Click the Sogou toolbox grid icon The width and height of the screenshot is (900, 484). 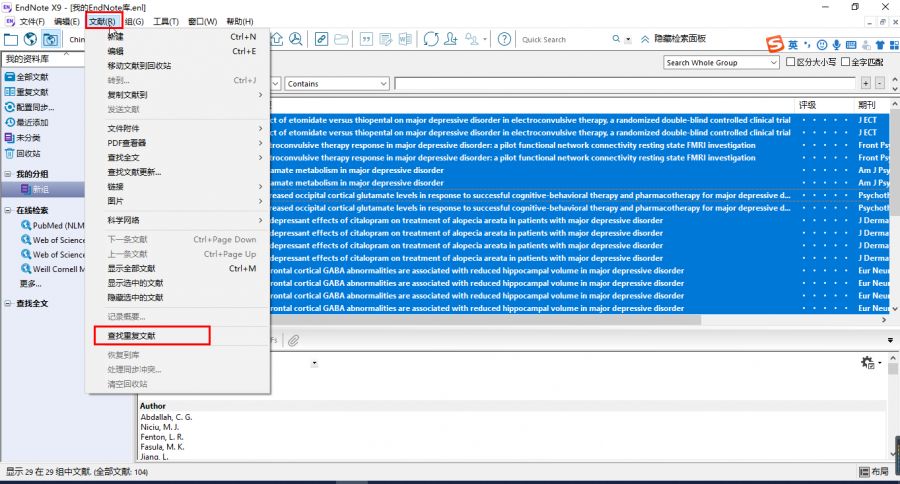[x=894, y=45]
